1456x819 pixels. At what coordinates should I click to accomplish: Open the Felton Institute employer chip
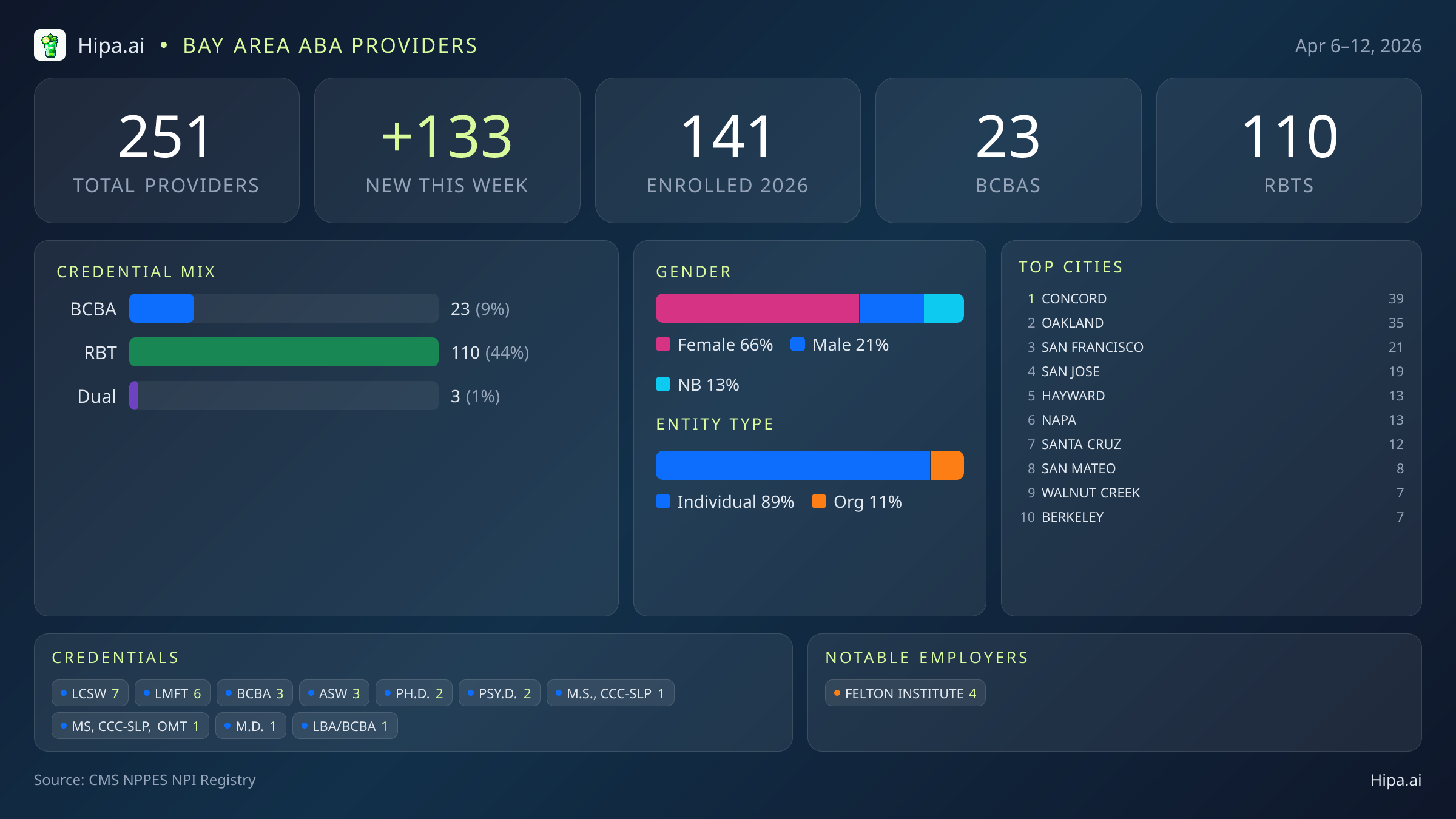point(905,693)
